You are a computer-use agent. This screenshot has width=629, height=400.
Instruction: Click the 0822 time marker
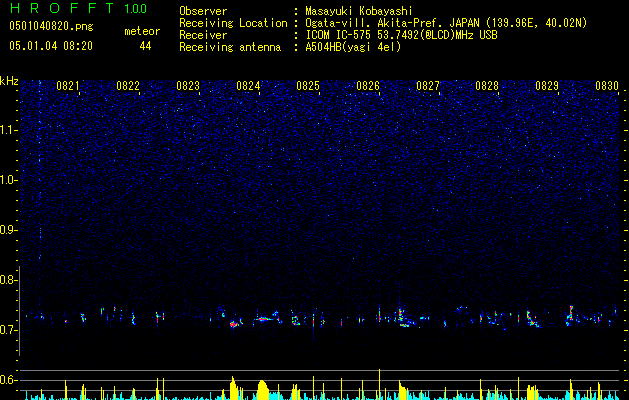click(128, 86)
